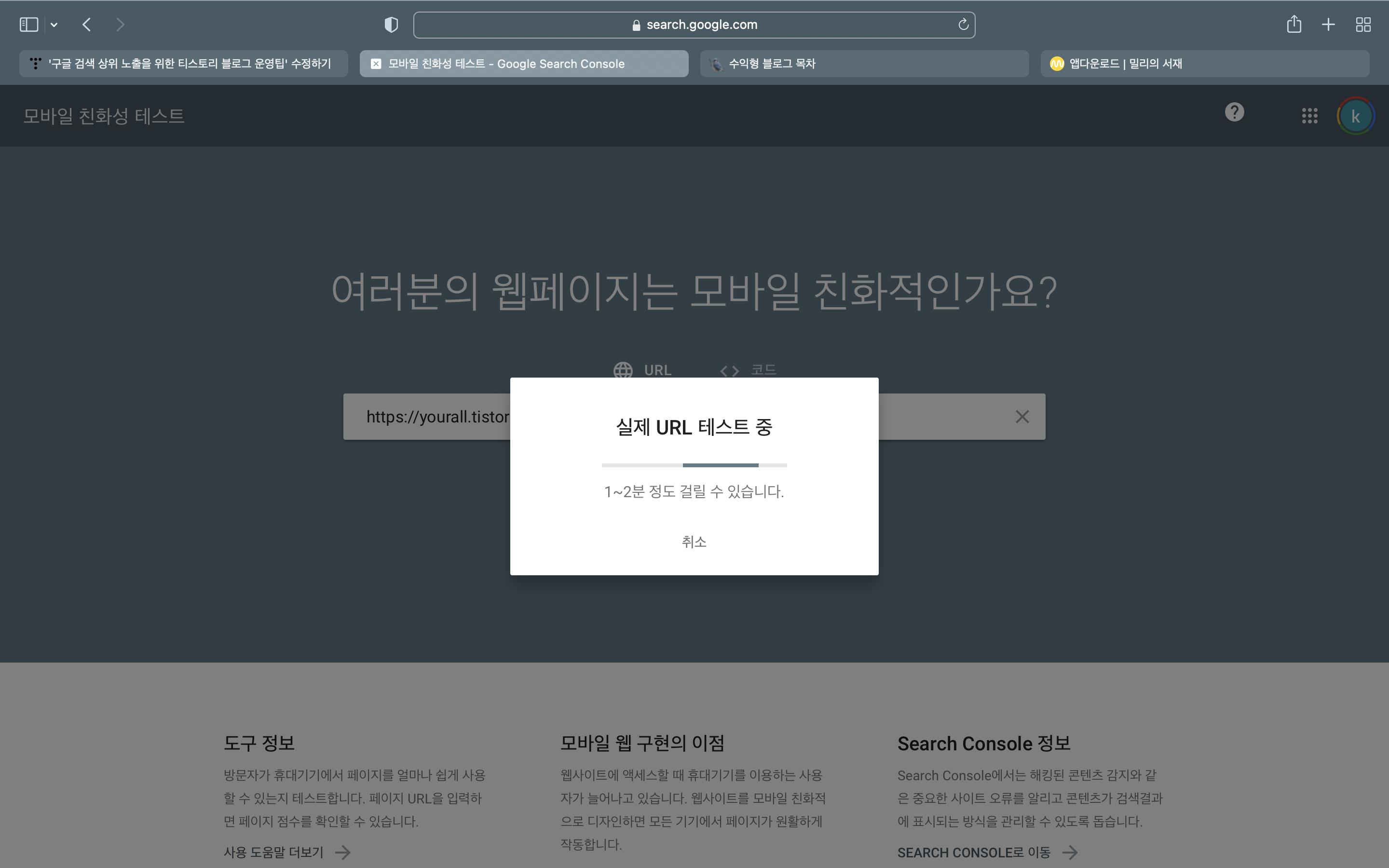Click the privacy shield icon
Screen dimensions: 1389x868
[x=391, y=25]
